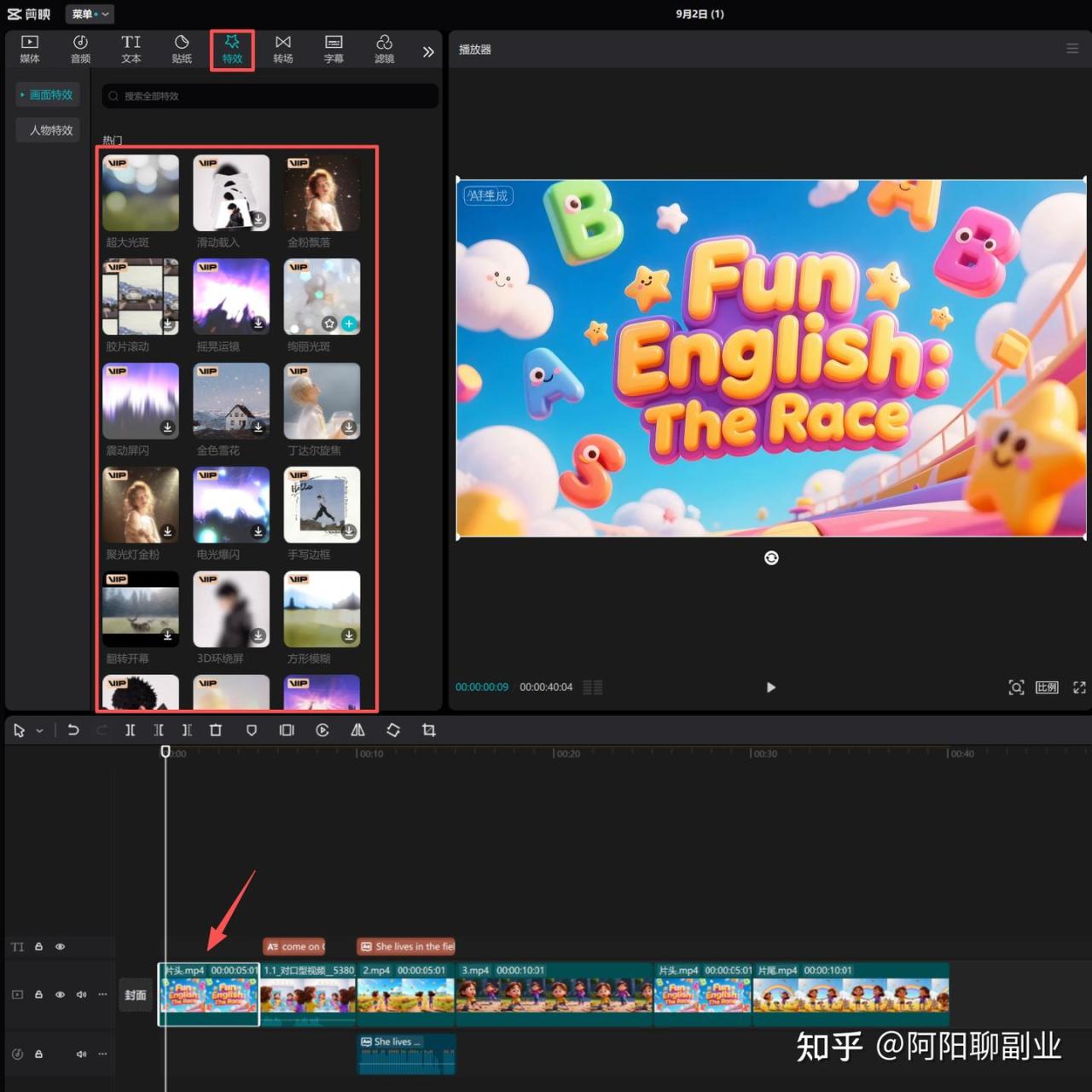Click the 比例 aspect ratio button
Image resolution: width=1092 pixels, height=1092 pixels.
click(x=1047, y=688)
